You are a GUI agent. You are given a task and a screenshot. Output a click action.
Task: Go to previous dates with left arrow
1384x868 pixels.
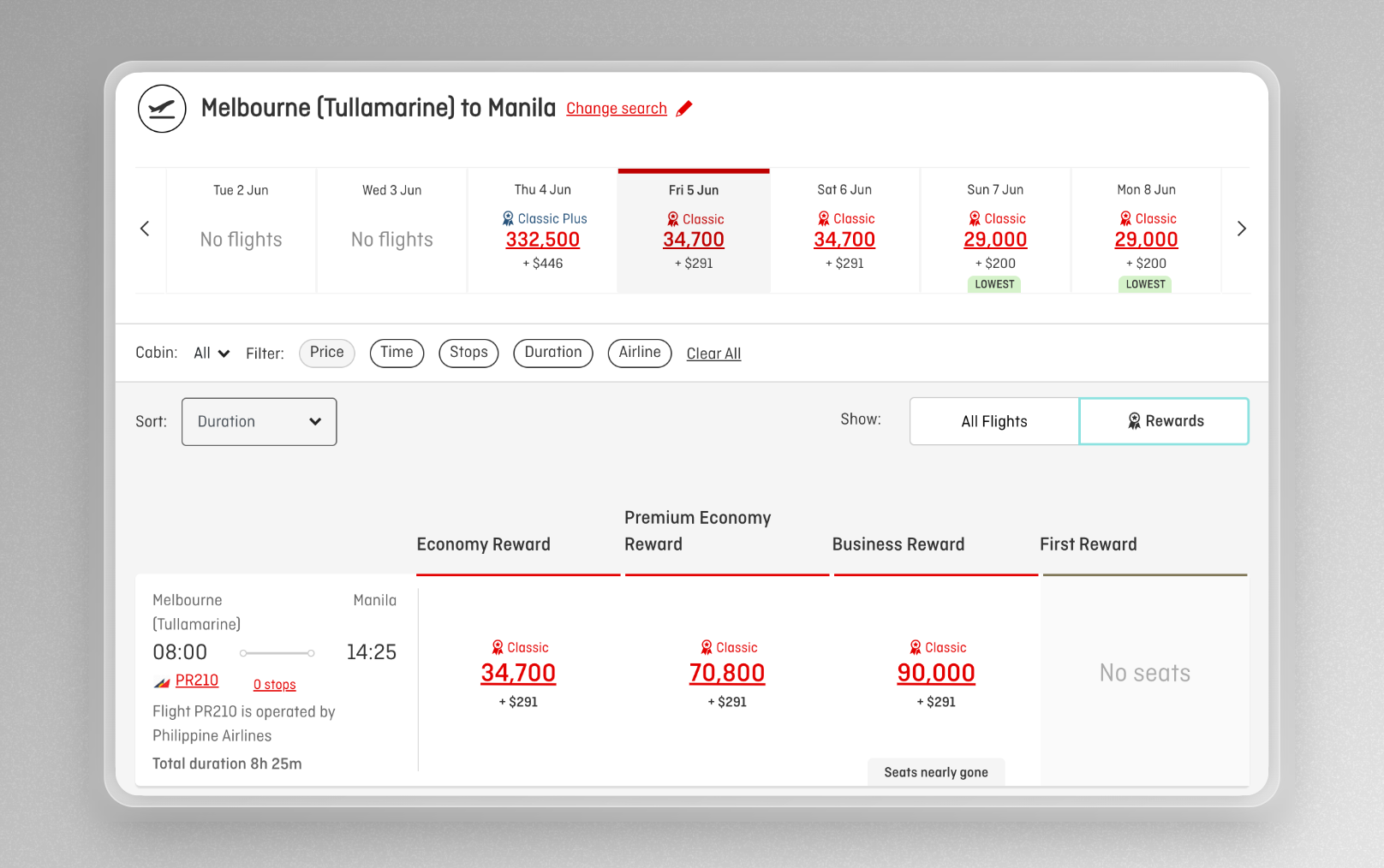[x=145, y=229]
